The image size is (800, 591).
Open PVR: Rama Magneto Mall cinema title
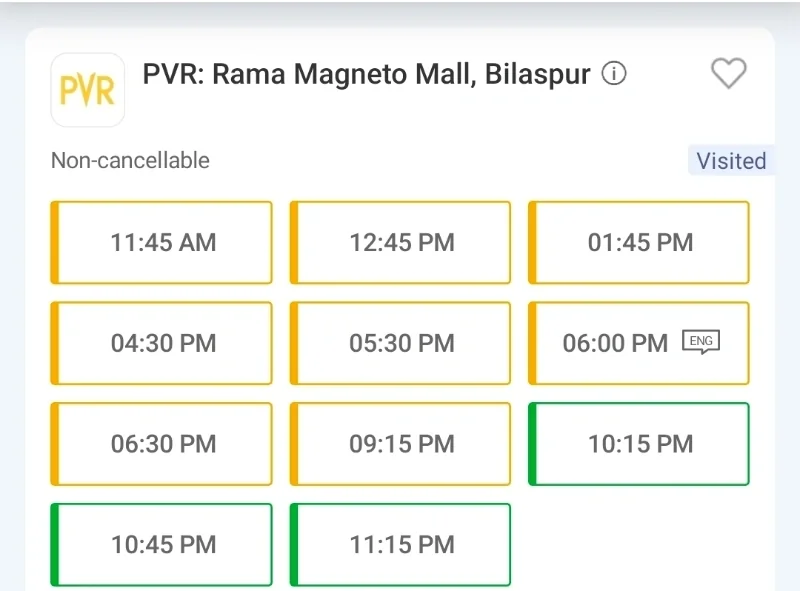366,74
